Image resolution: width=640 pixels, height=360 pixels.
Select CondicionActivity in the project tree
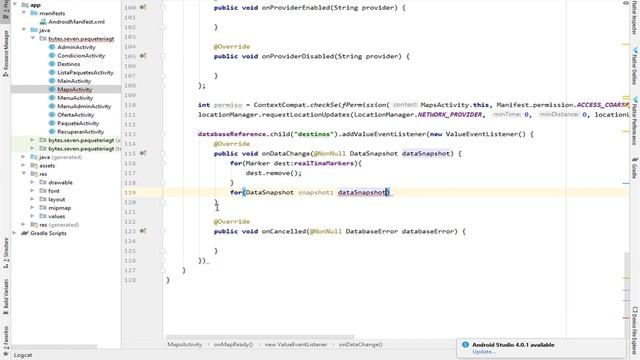[x=81, y=56]
